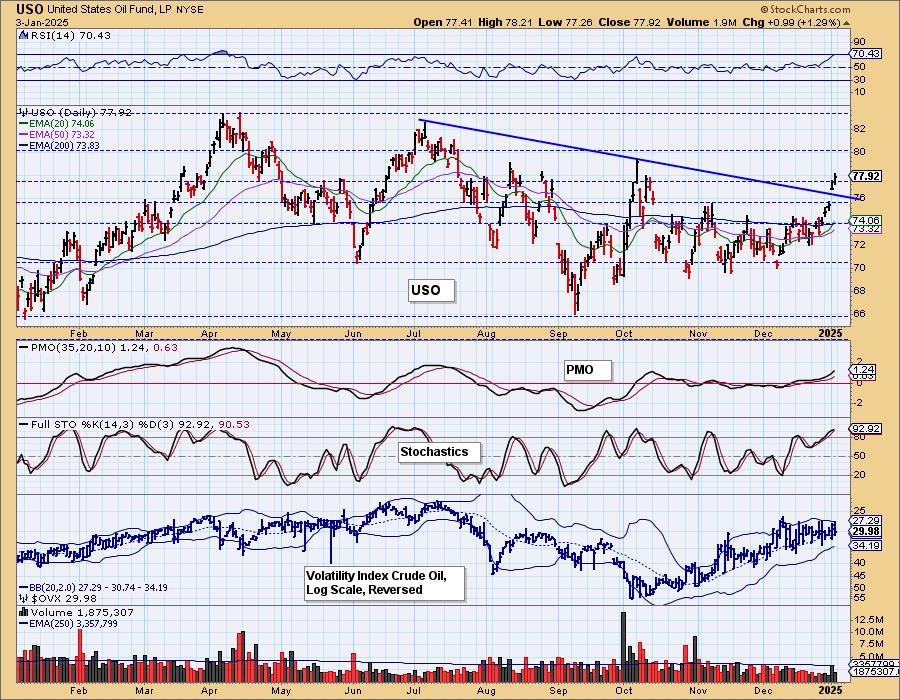Open the StockCharts.com copyright link
Image resolution: width=900 pixels, height=700 pixels.
pyautogui.click(x=805, y=9)
